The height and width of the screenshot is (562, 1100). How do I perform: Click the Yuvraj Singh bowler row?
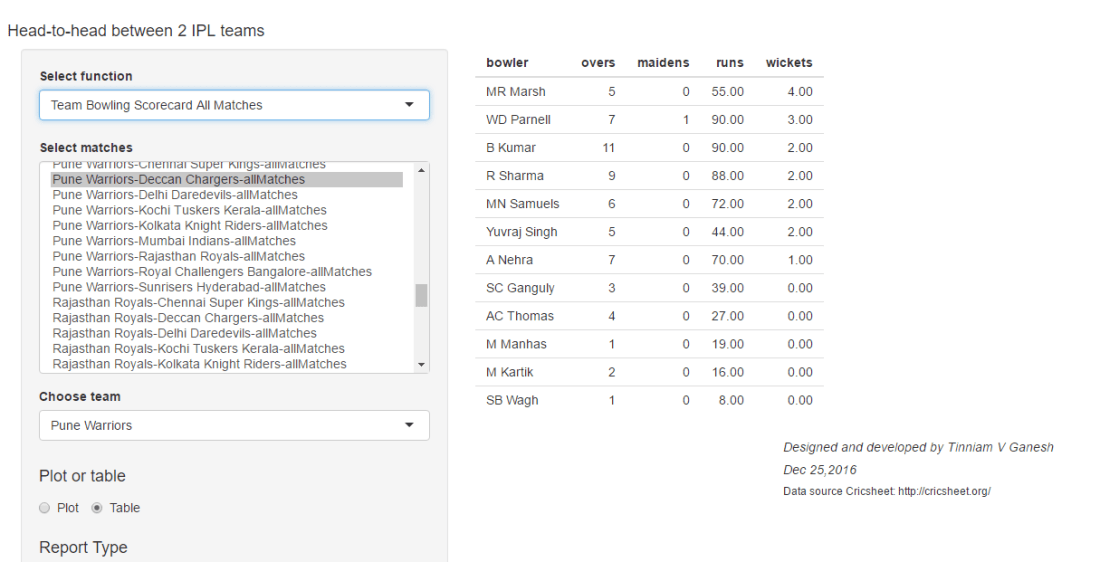tap(649, 232)
